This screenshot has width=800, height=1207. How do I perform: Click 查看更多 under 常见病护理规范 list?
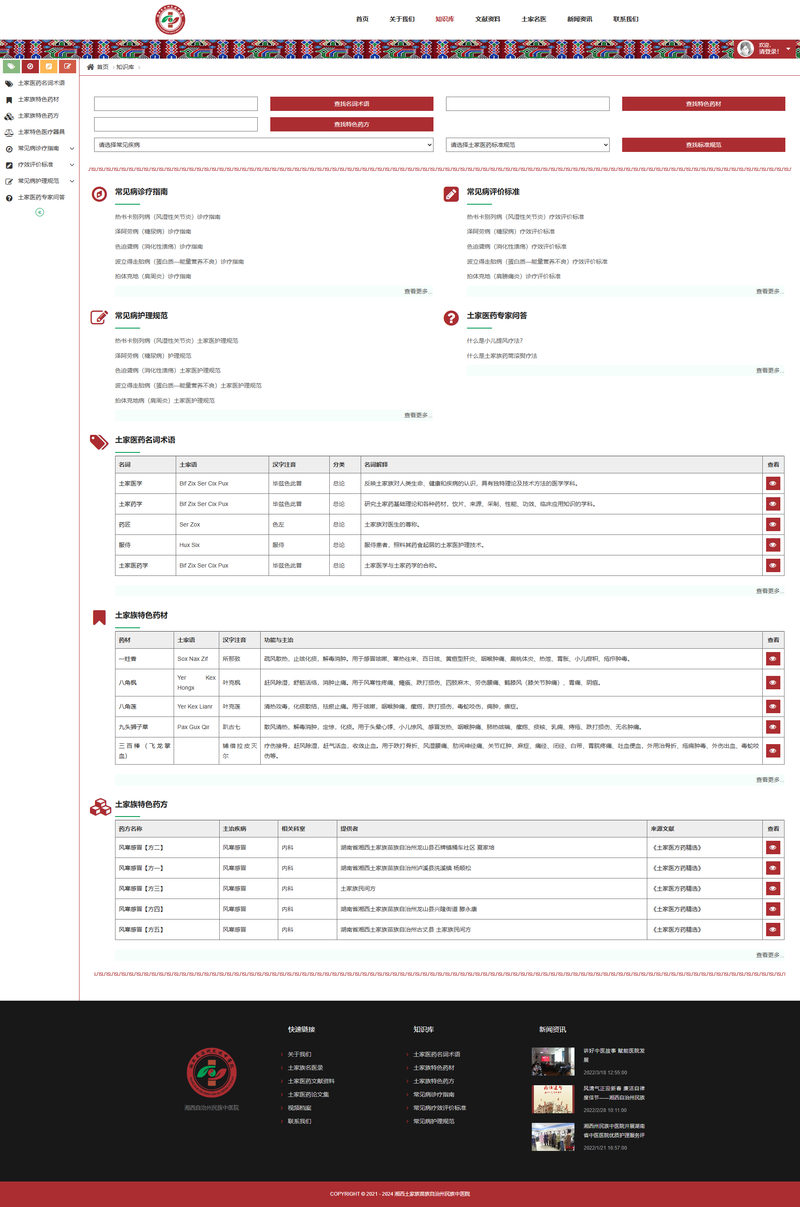[417, 414]
